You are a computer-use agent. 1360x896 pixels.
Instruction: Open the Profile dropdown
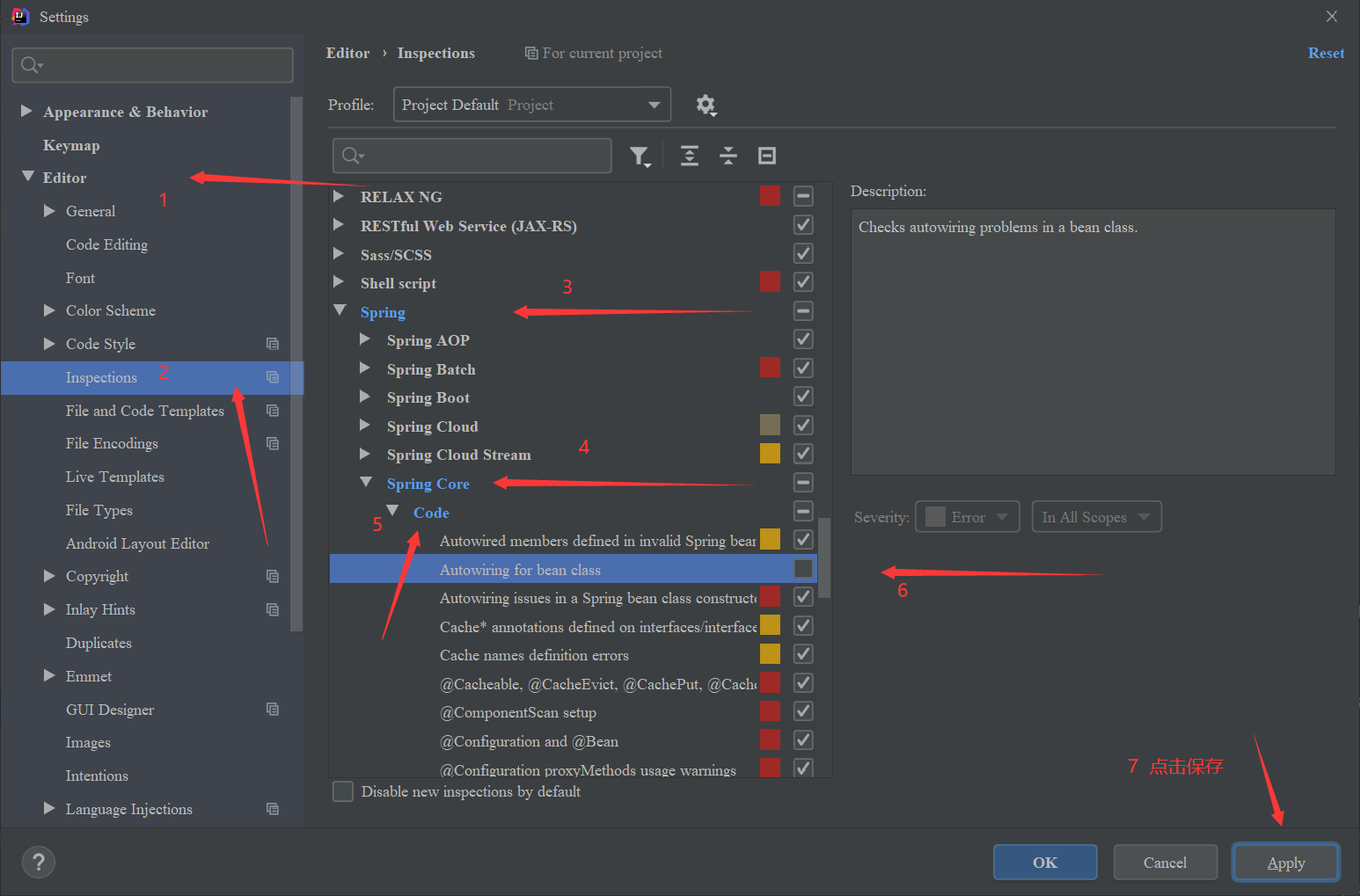[531, 104]
